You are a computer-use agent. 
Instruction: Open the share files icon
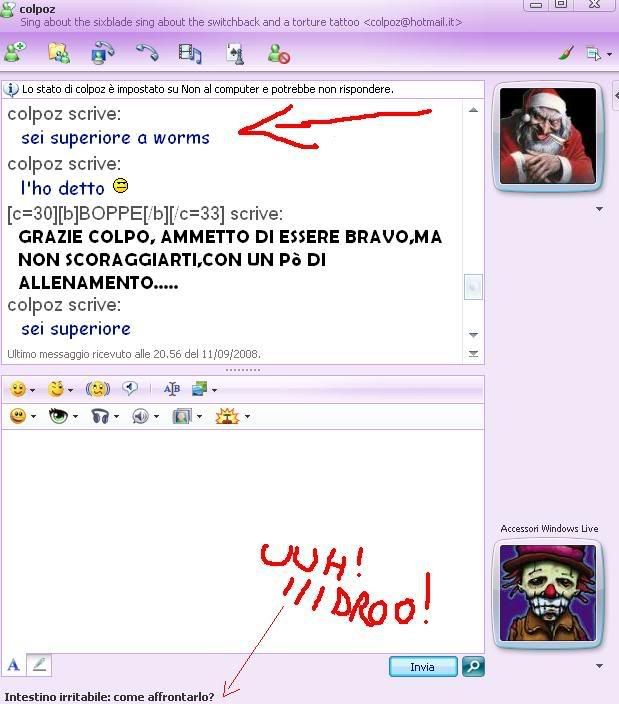pos(59,52)
